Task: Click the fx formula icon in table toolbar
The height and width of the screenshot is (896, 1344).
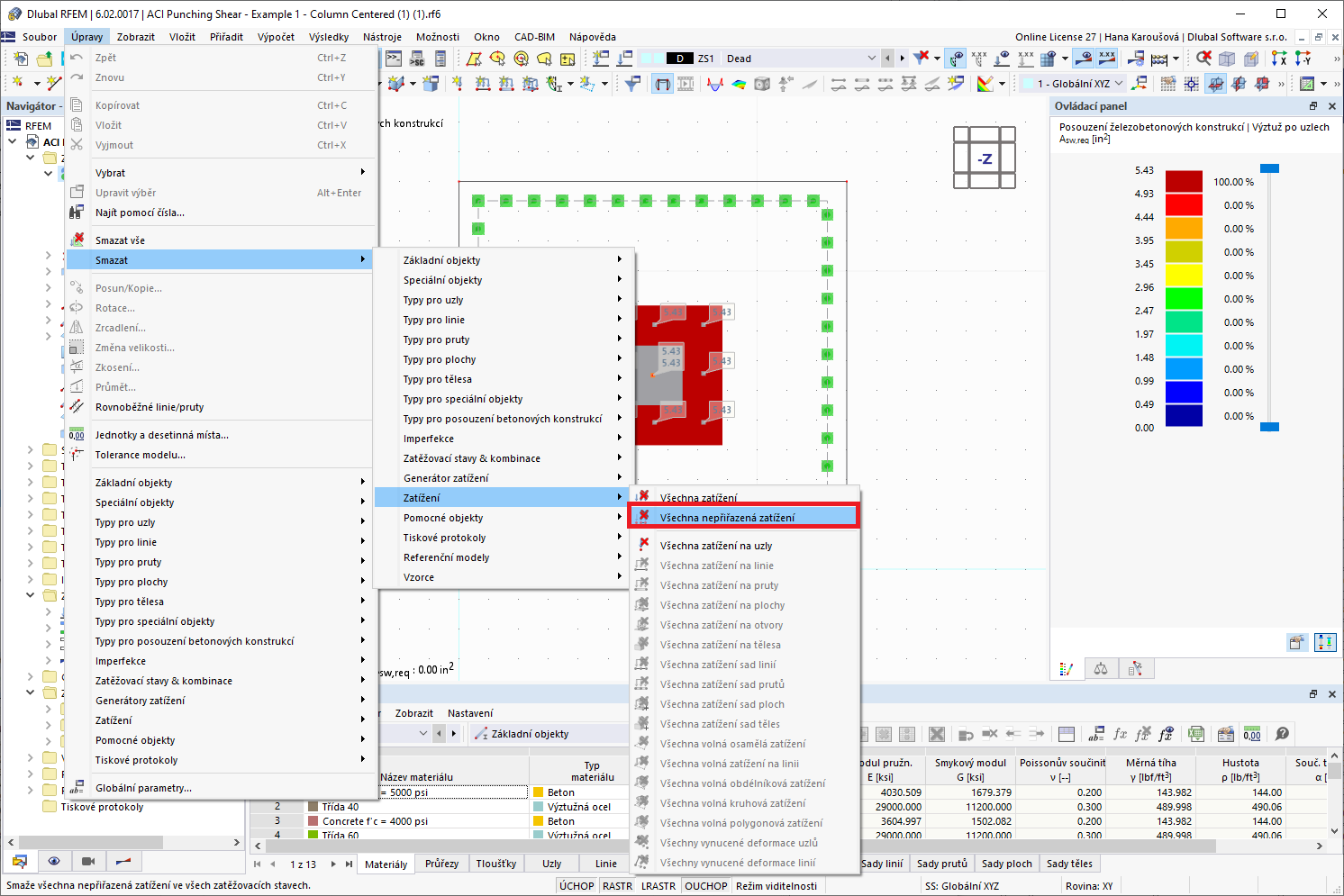Action: tap(1120, 734)
